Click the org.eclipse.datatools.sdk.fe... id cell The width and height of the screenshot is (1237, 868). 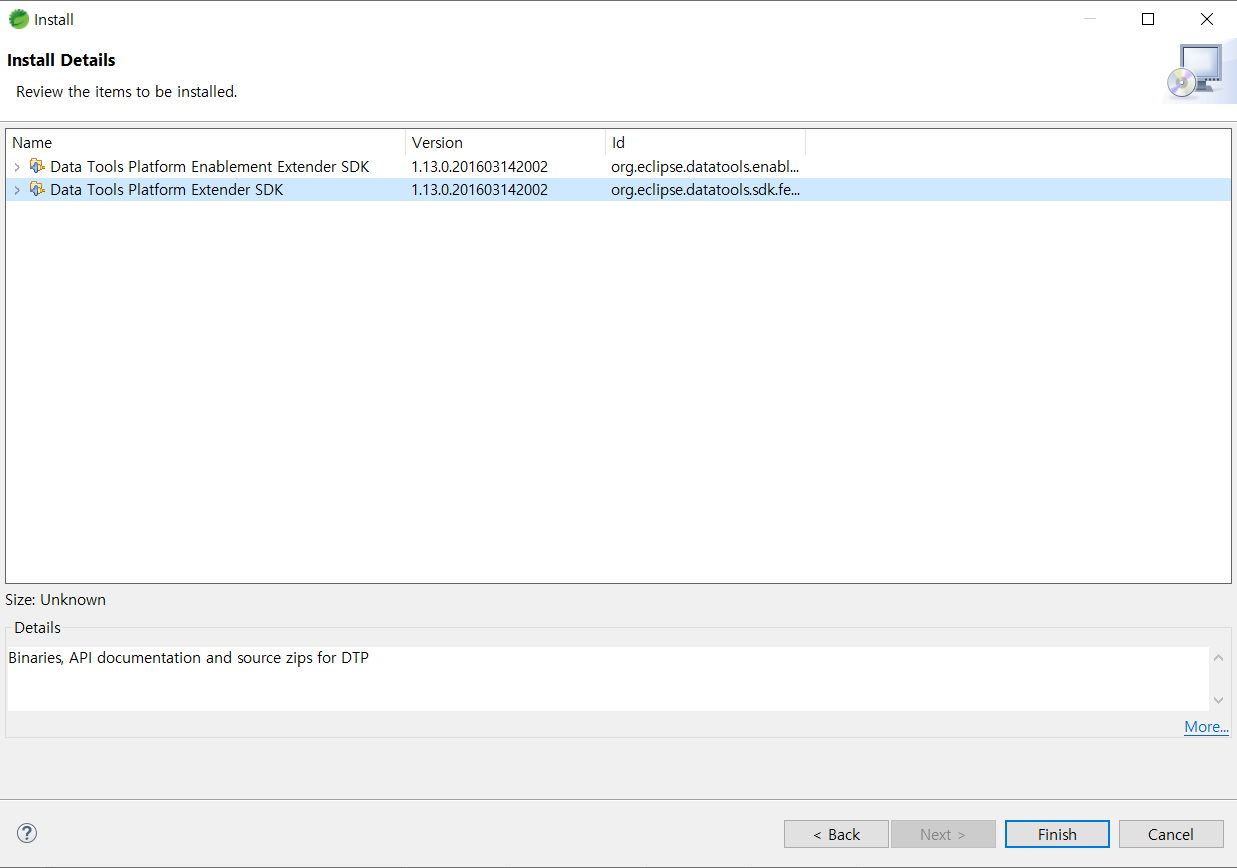coord(705,190)
